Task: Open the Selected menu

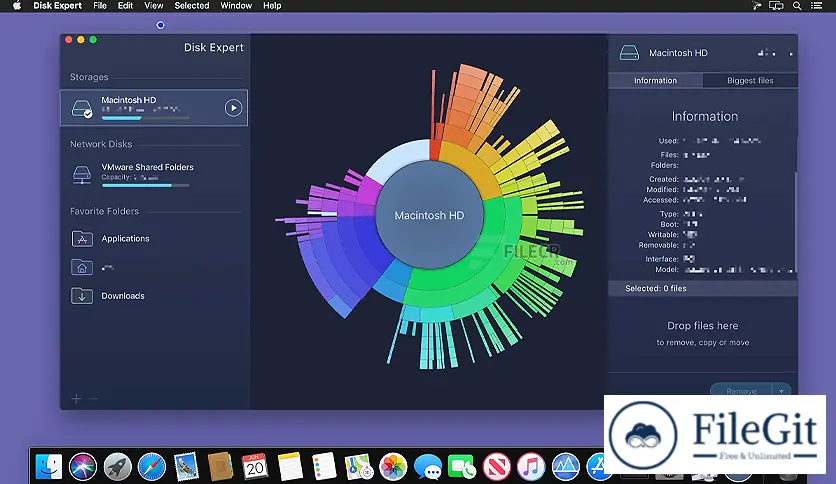Action: pos(192,6)
